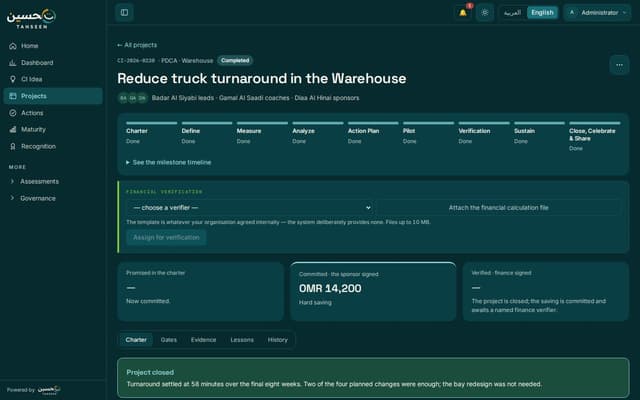The width and height of the screenshot is (640, 400).
Task: Open Actions page
Action: click(x=53, y=113)
